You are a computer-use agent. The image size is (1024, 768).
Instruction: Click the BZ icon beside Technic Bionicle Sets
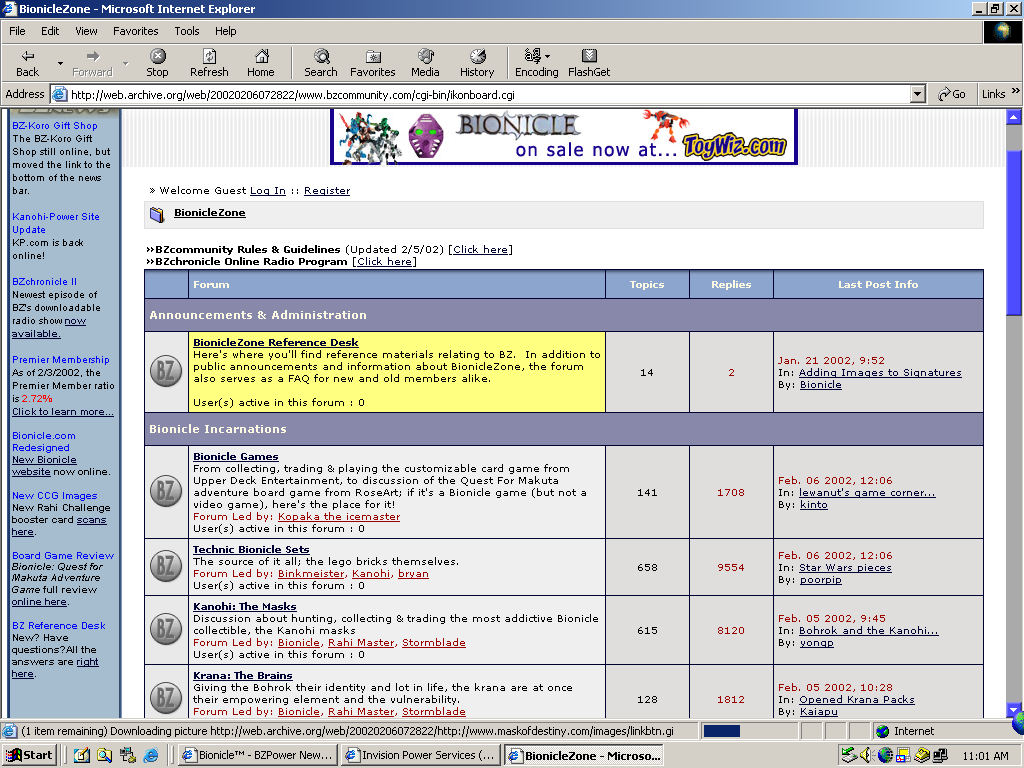[166, 567]
